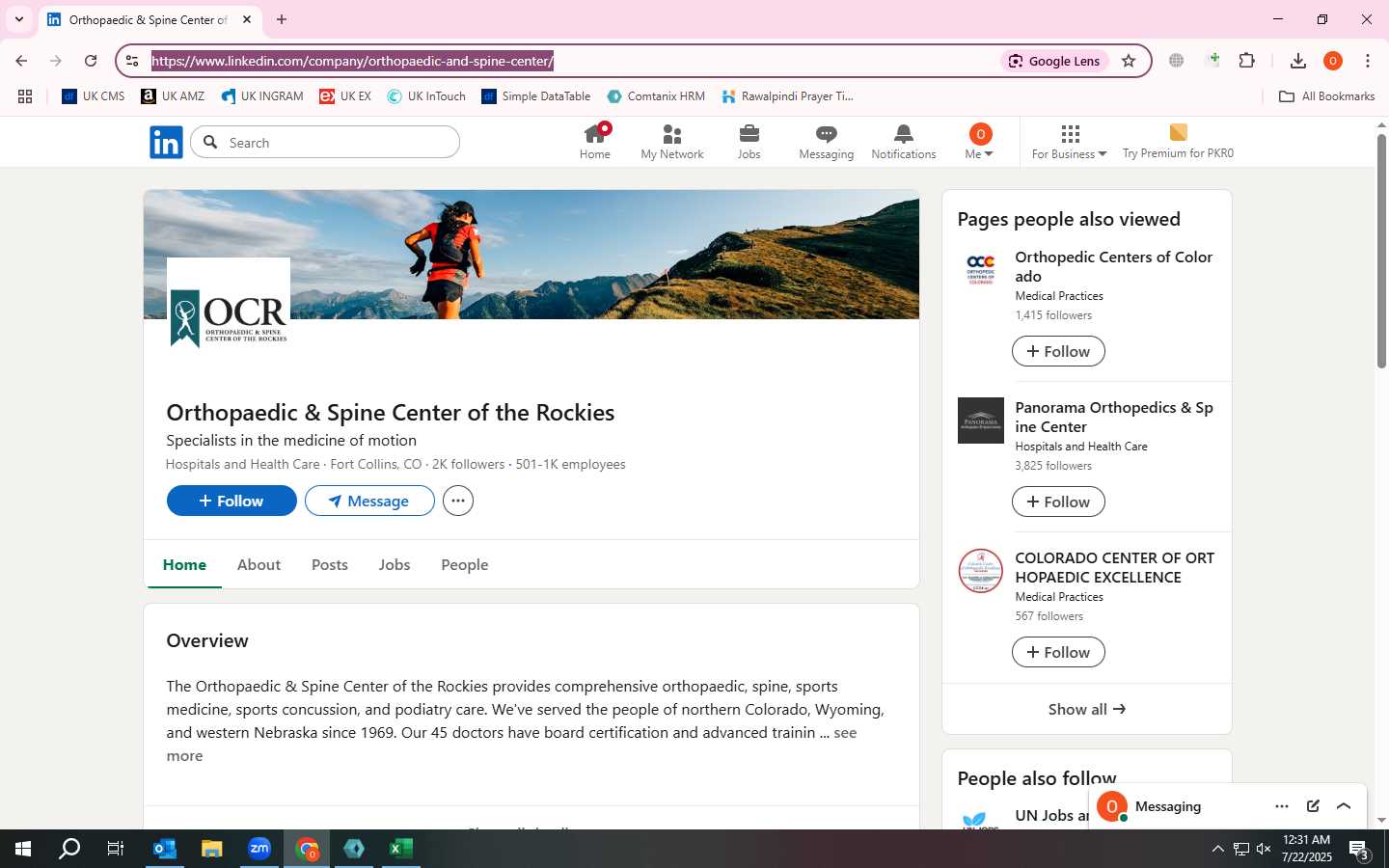
Task: Open COLORADO CENTER OF ORTHOPAEDIC EXCELLENCE link
Action: (x=1115, y=567)
